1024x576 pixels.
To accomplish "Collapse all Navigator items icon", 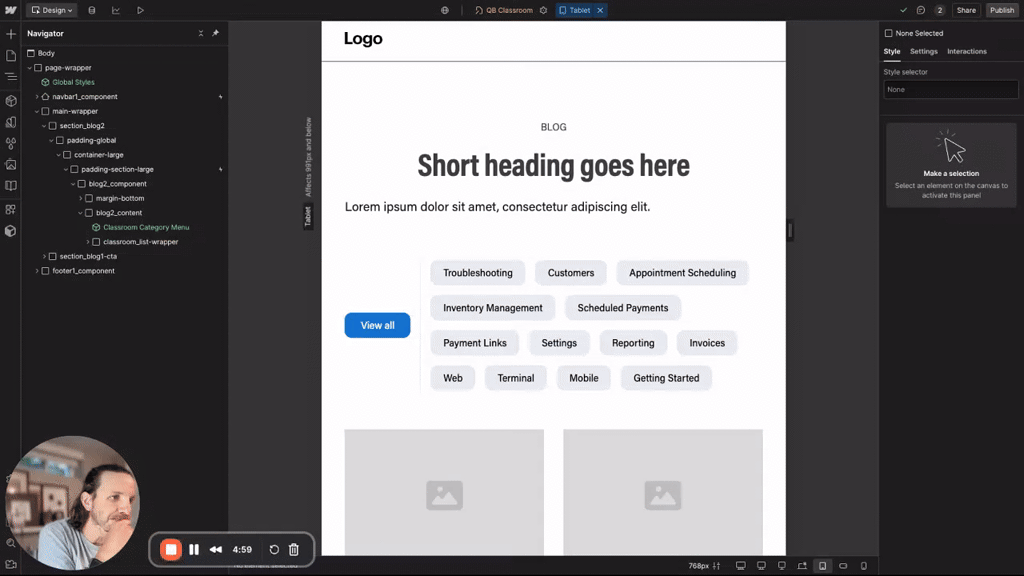I will tap(200, 33).
